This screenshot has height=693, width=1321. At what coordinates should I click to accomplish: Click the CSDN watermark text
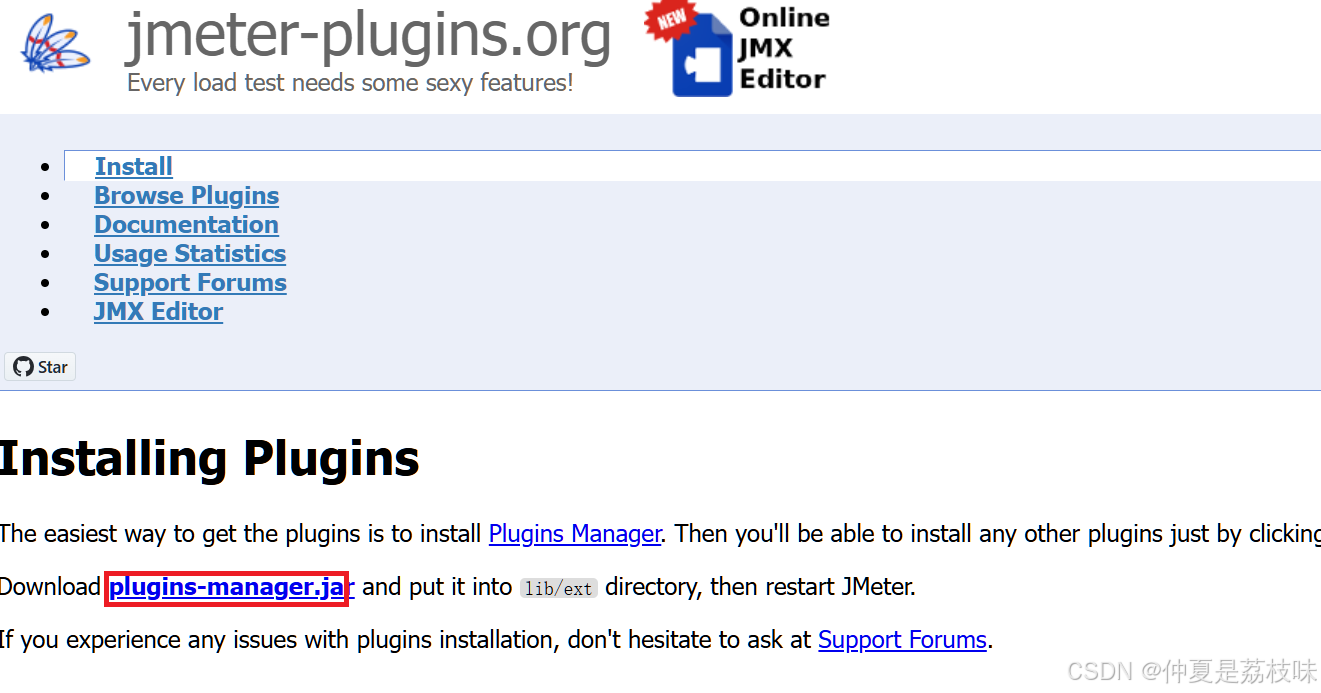(x=1192, y=671)
